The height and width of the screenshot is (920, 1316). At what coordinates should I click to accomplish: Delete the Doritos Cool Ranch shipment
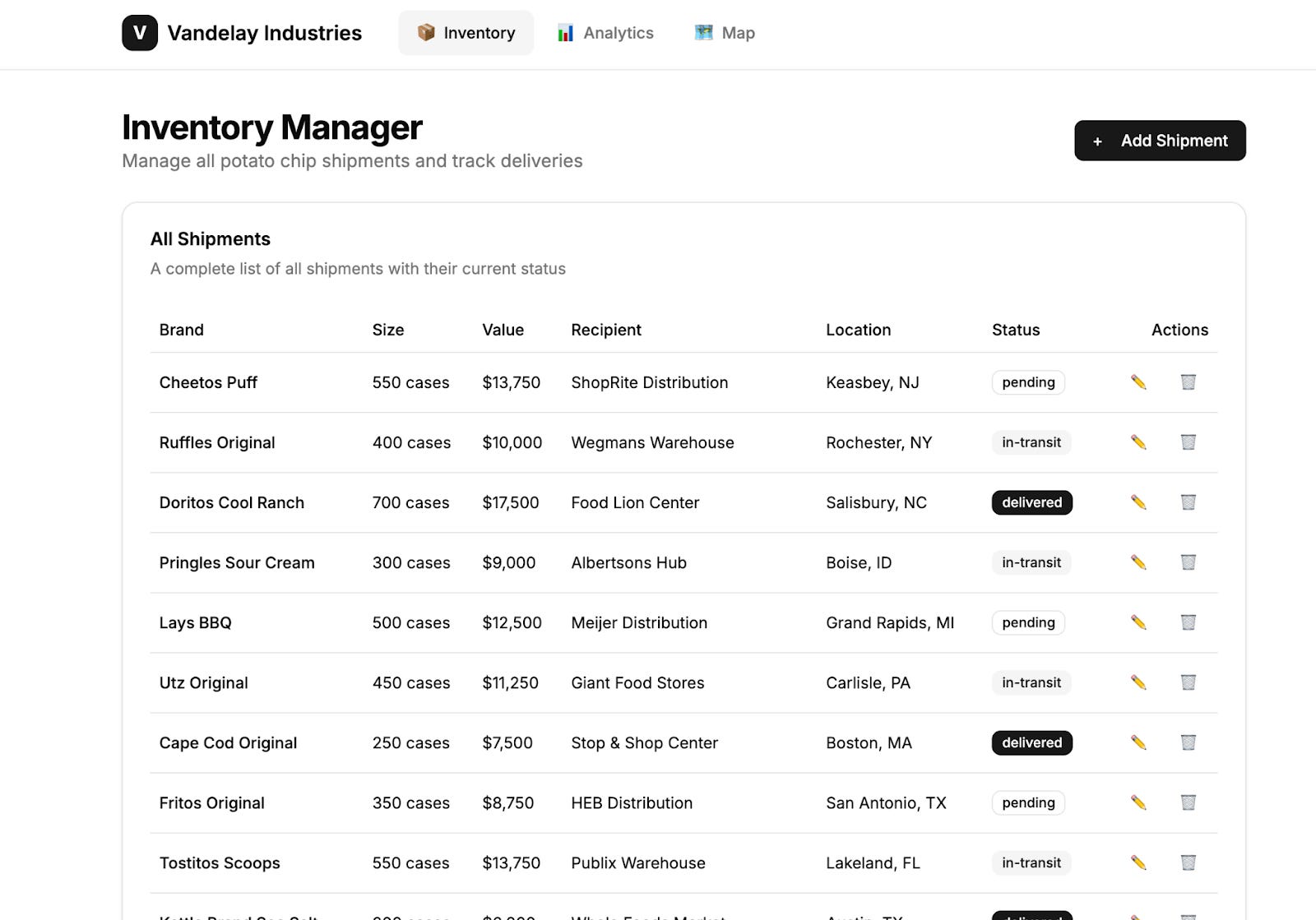click(1188, 502)
